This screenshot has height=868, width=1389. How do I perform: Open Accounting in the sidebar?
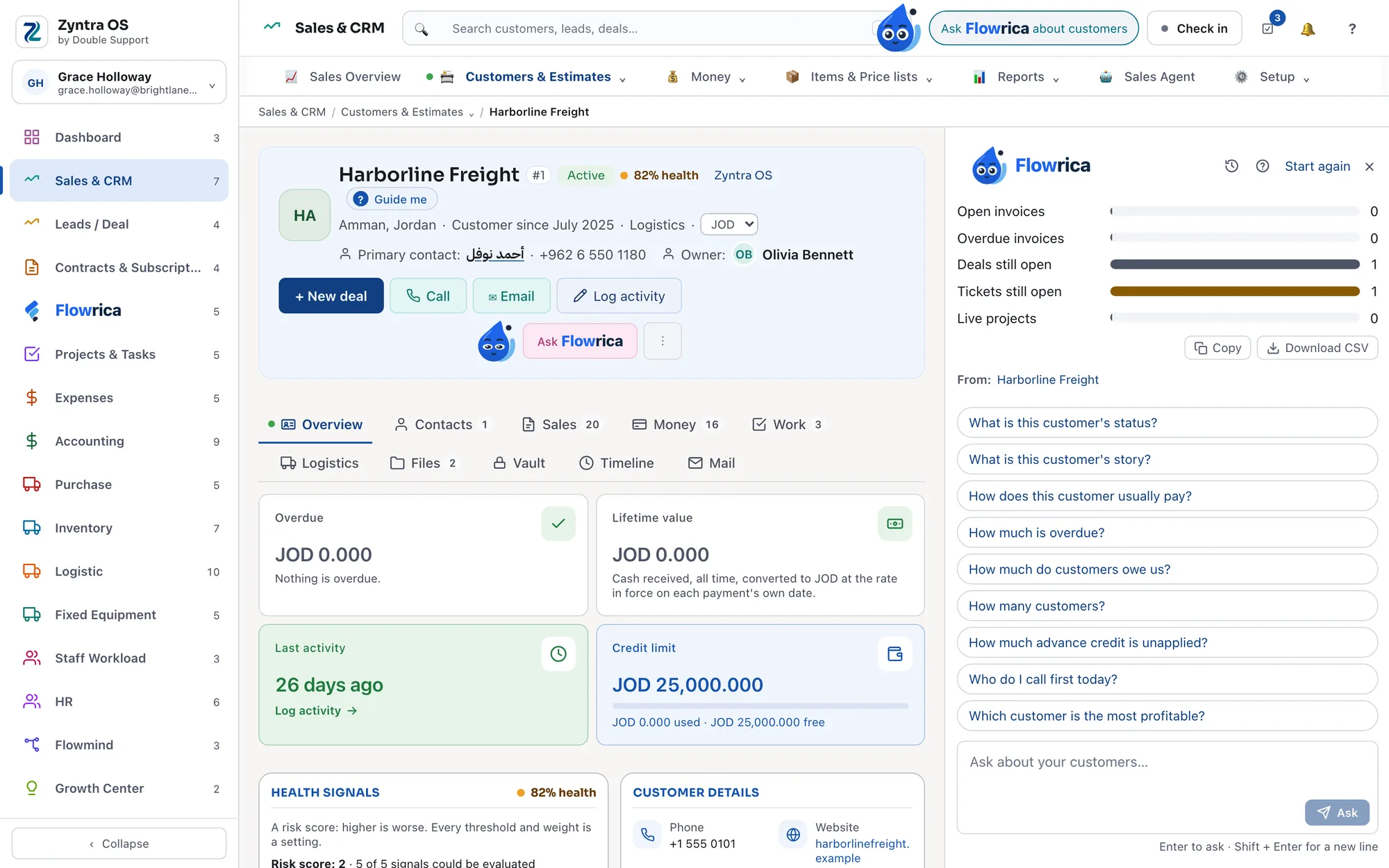[x=119, y=441]
